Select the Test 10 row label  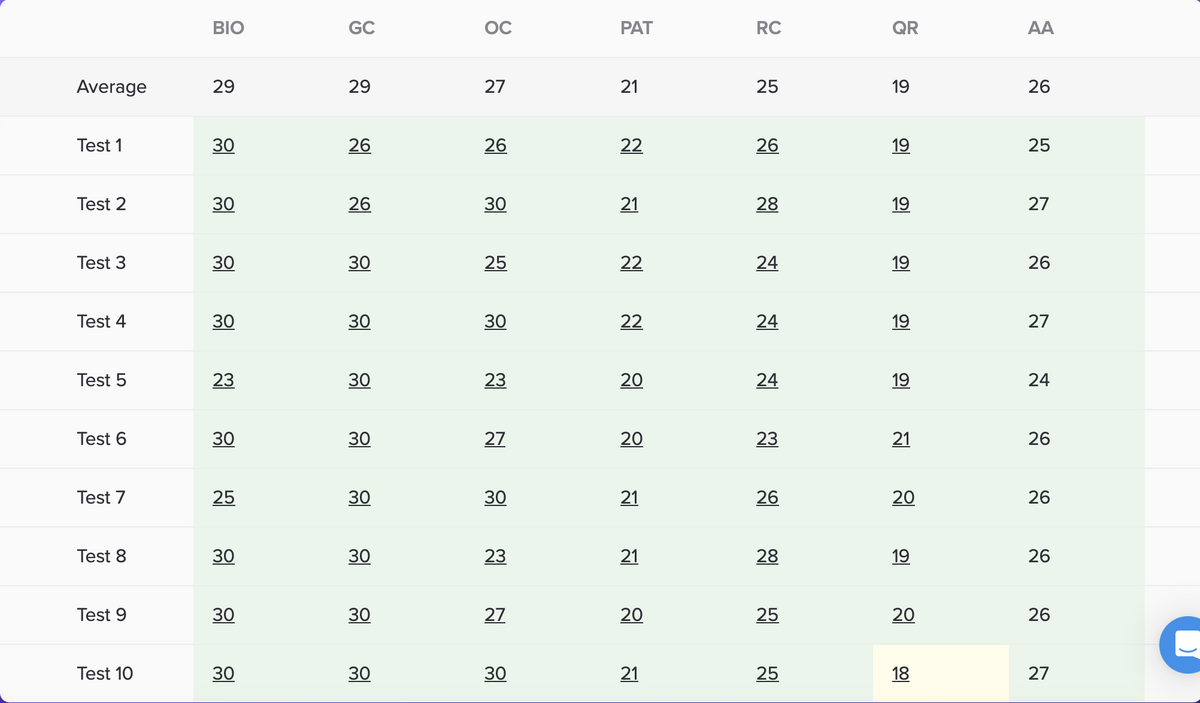click(105, 674)
